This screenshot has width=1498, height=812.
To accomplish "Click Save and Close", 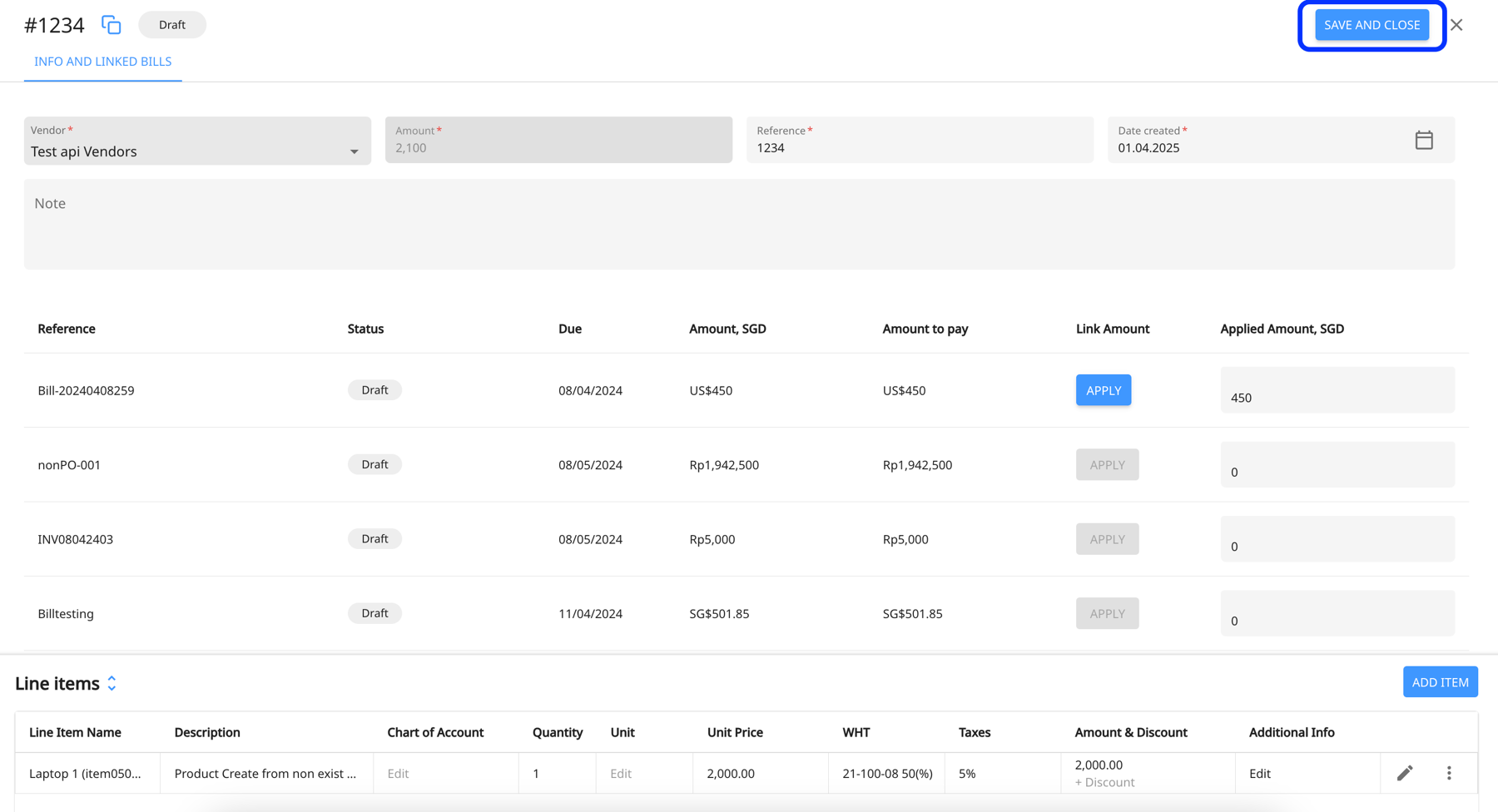I will (1372, 25).
